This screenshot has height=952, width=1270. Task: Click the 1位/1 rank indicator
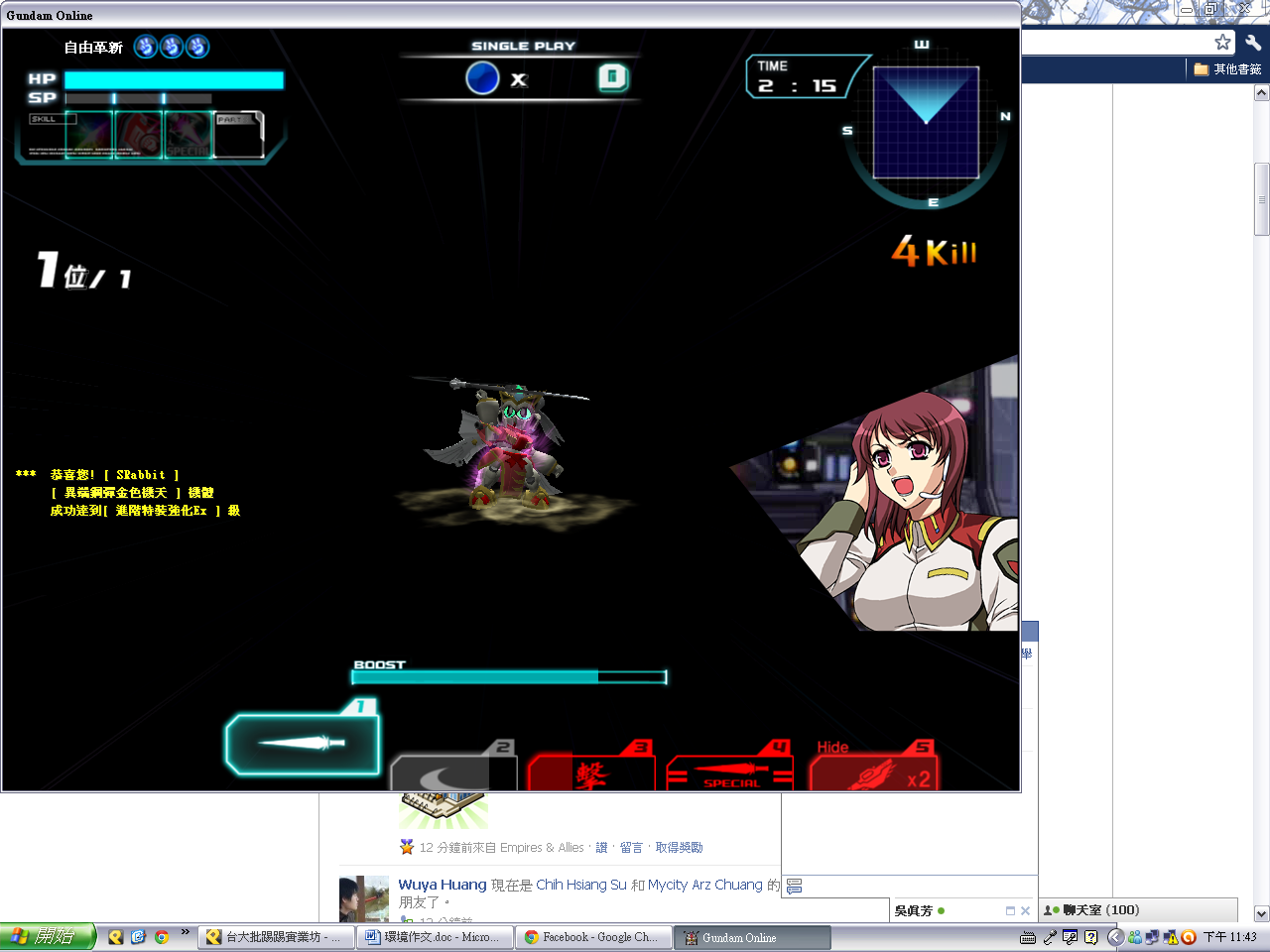(84, 271)
